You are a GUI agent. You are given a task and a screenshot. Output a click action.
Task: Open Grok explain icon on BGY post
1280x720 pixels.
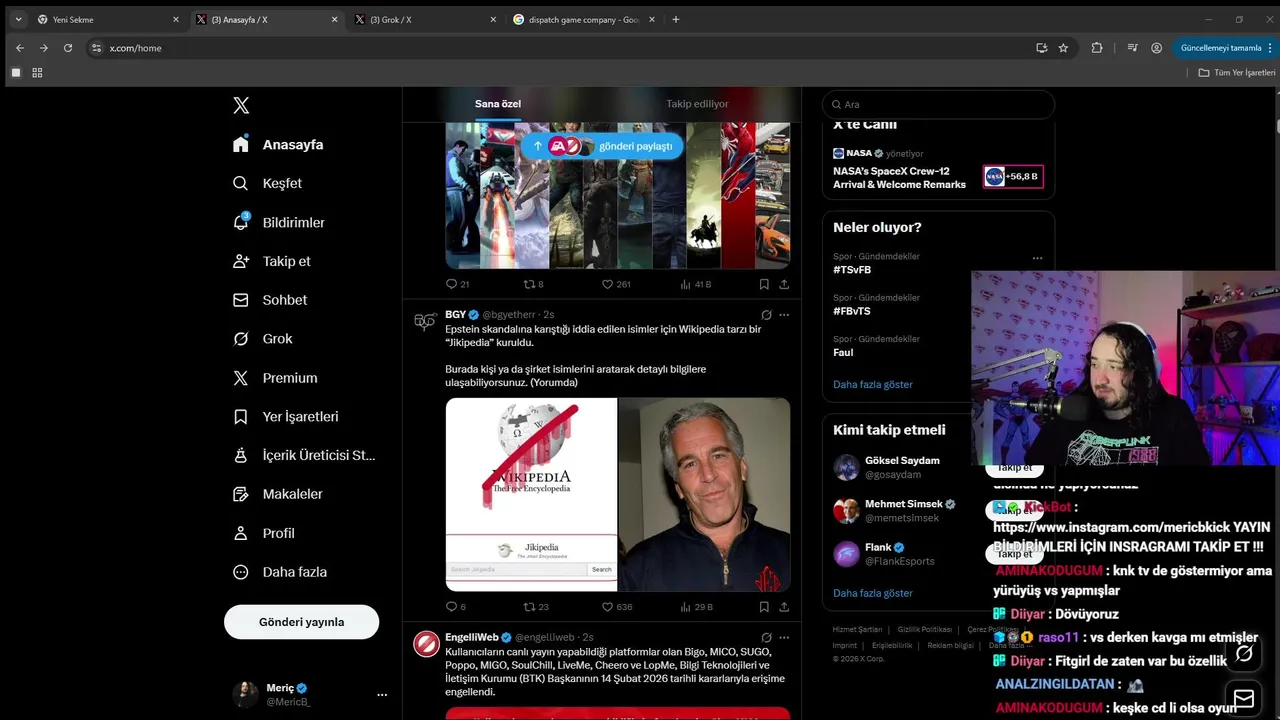[766, 314]
